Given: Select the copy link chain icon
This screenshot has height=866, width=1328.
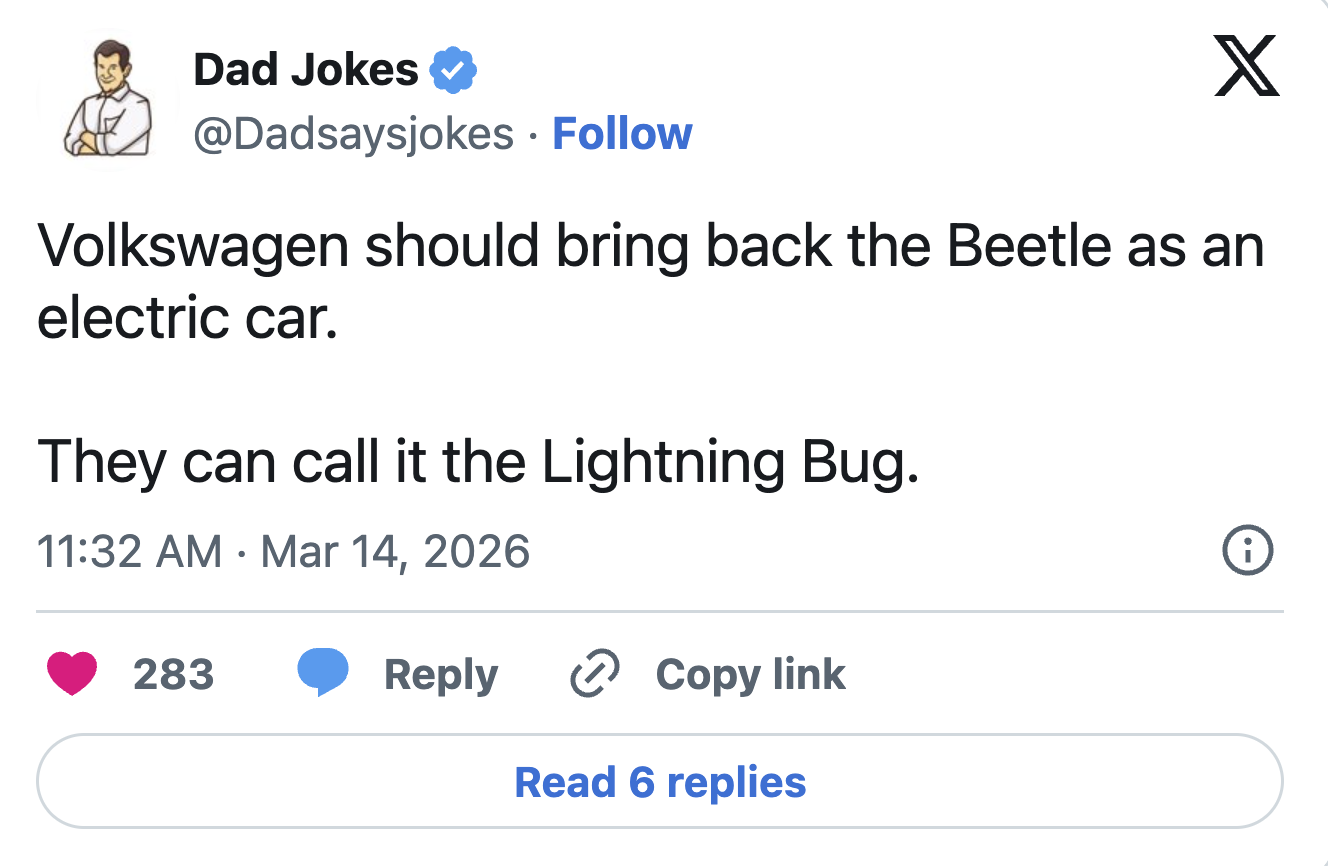Looking at the screenshot, I should click(x=592, y=673).
